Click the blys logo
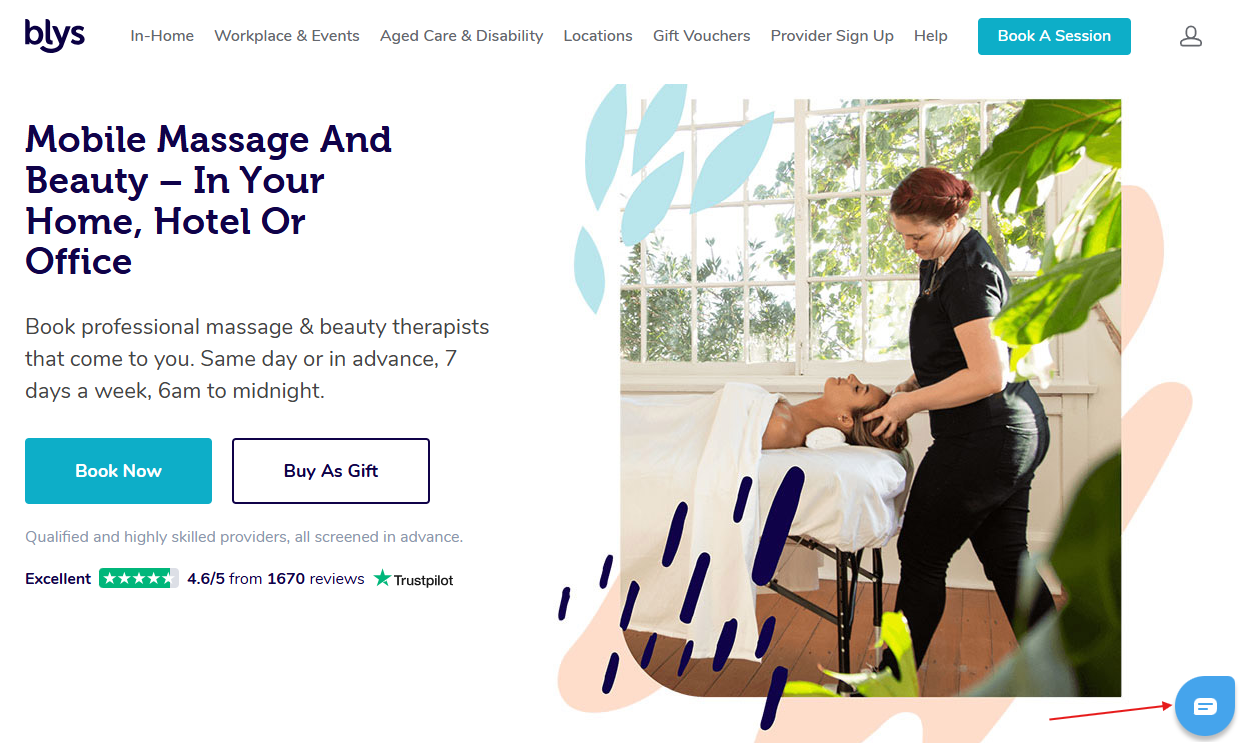Viewport: 1246px width, 743px height. [x=55, y=35]
